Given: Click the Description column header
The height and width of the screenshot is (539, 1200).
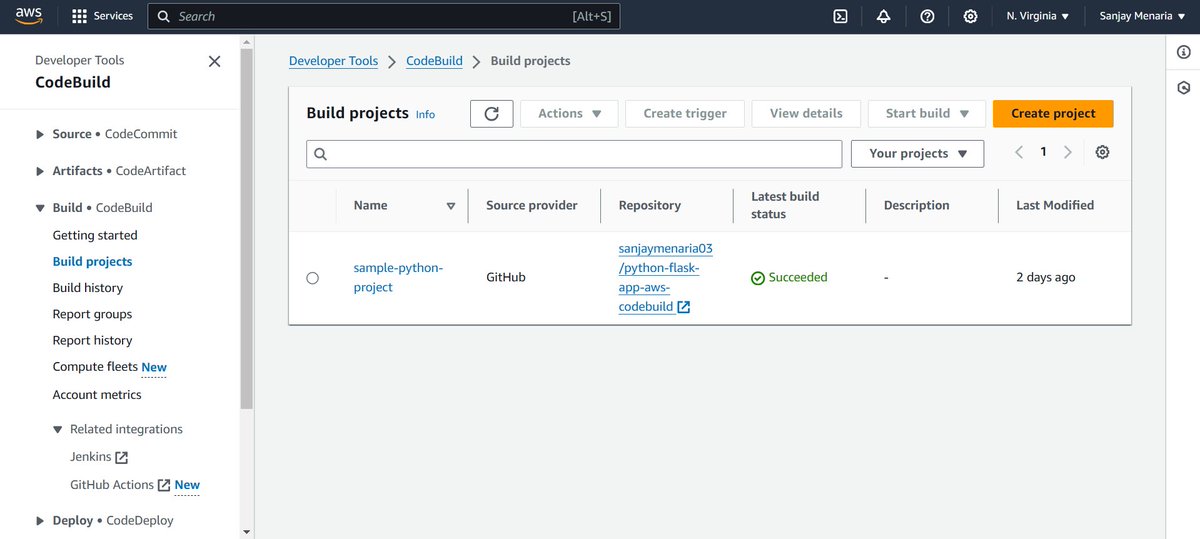Looking at the screenshot, I should (916, 205).
